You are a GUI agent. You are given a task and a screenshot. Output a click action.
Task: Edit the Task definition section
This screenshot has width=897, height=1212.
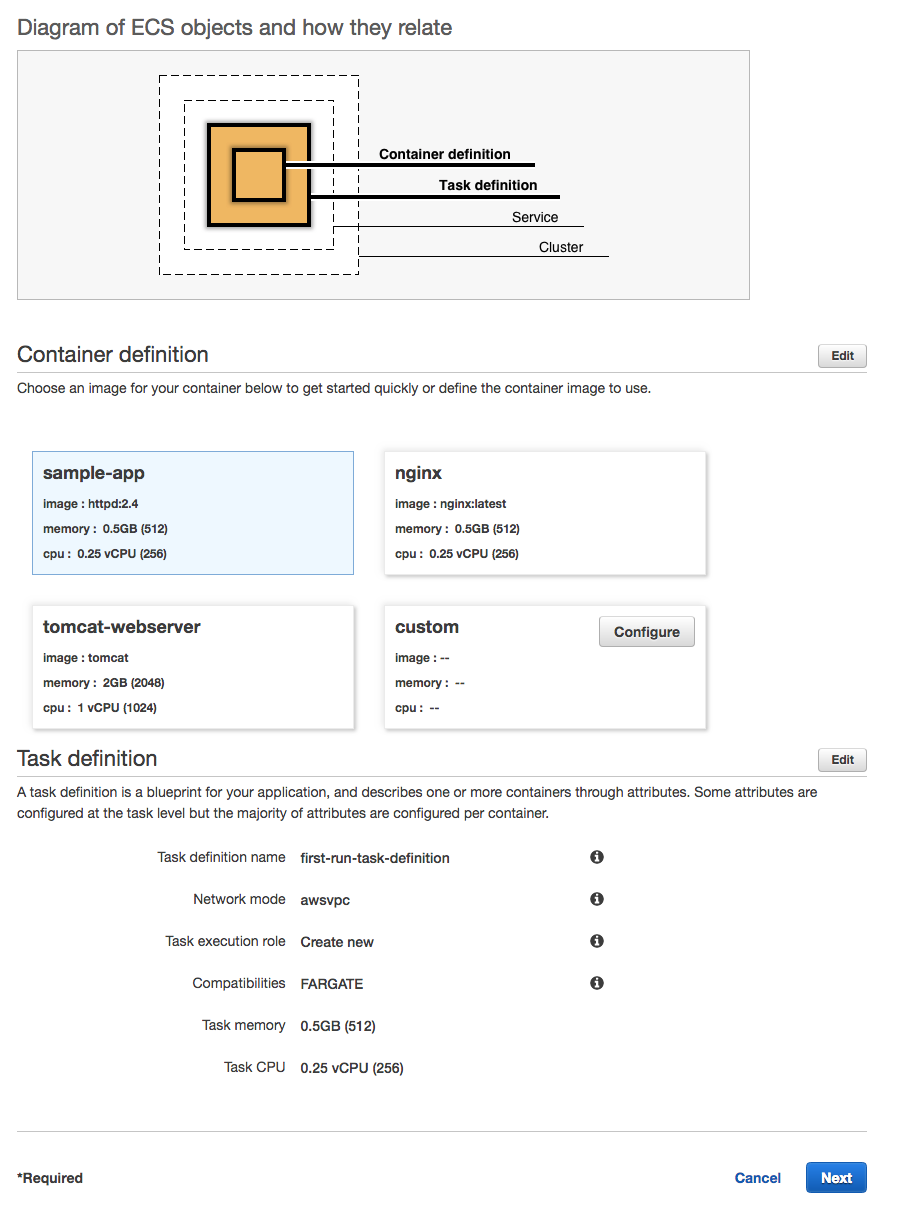point(842,760)
